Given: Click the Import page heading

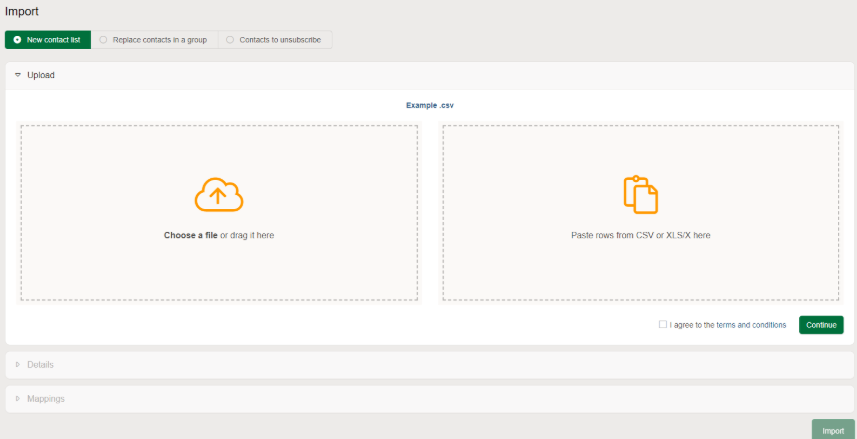Looking at the screenshot, I should (x=22, y=11).
